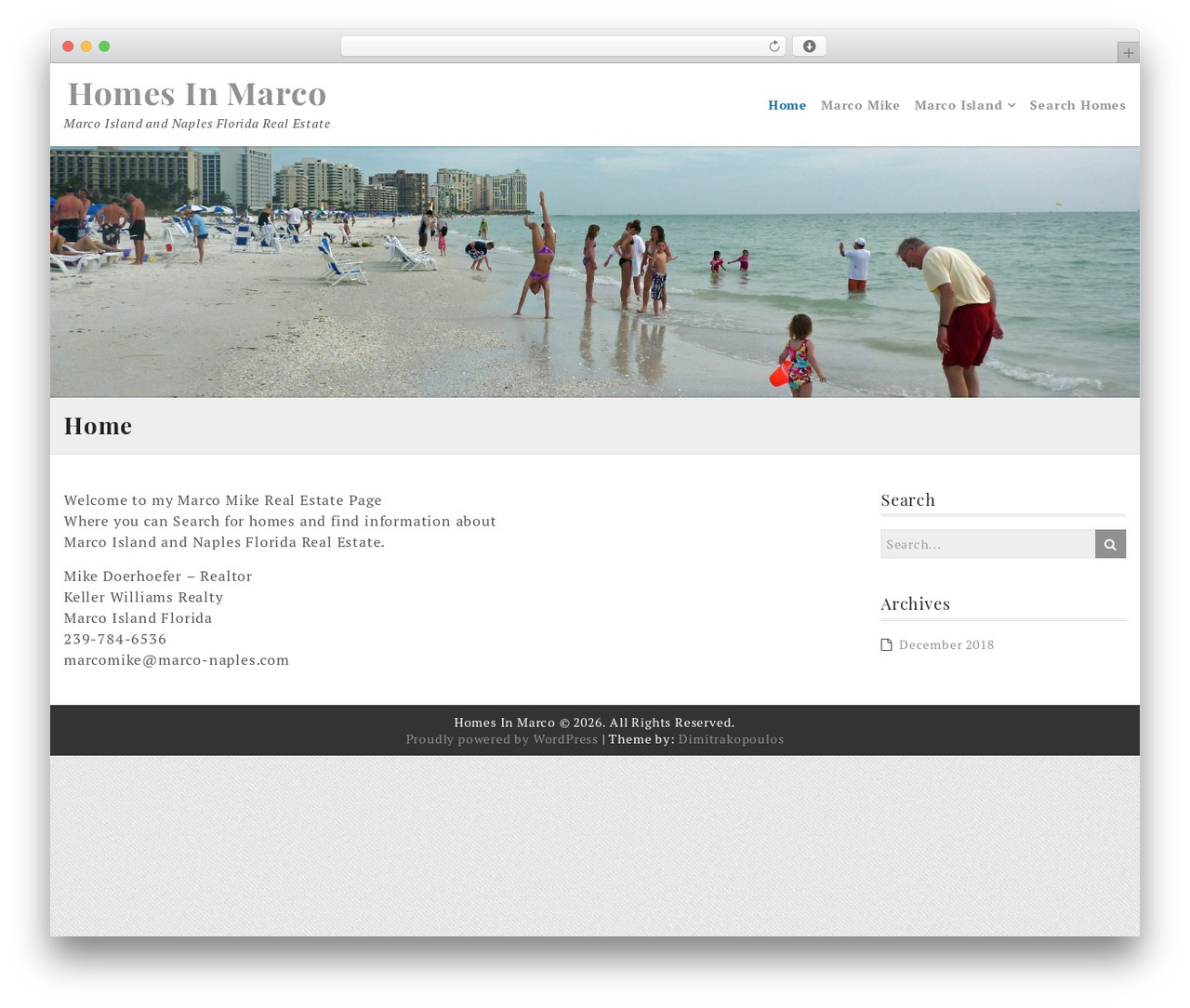Viewport: 1190px width, 1008px height.
Task: Close the window with the red button
Action: pos(68,46)
